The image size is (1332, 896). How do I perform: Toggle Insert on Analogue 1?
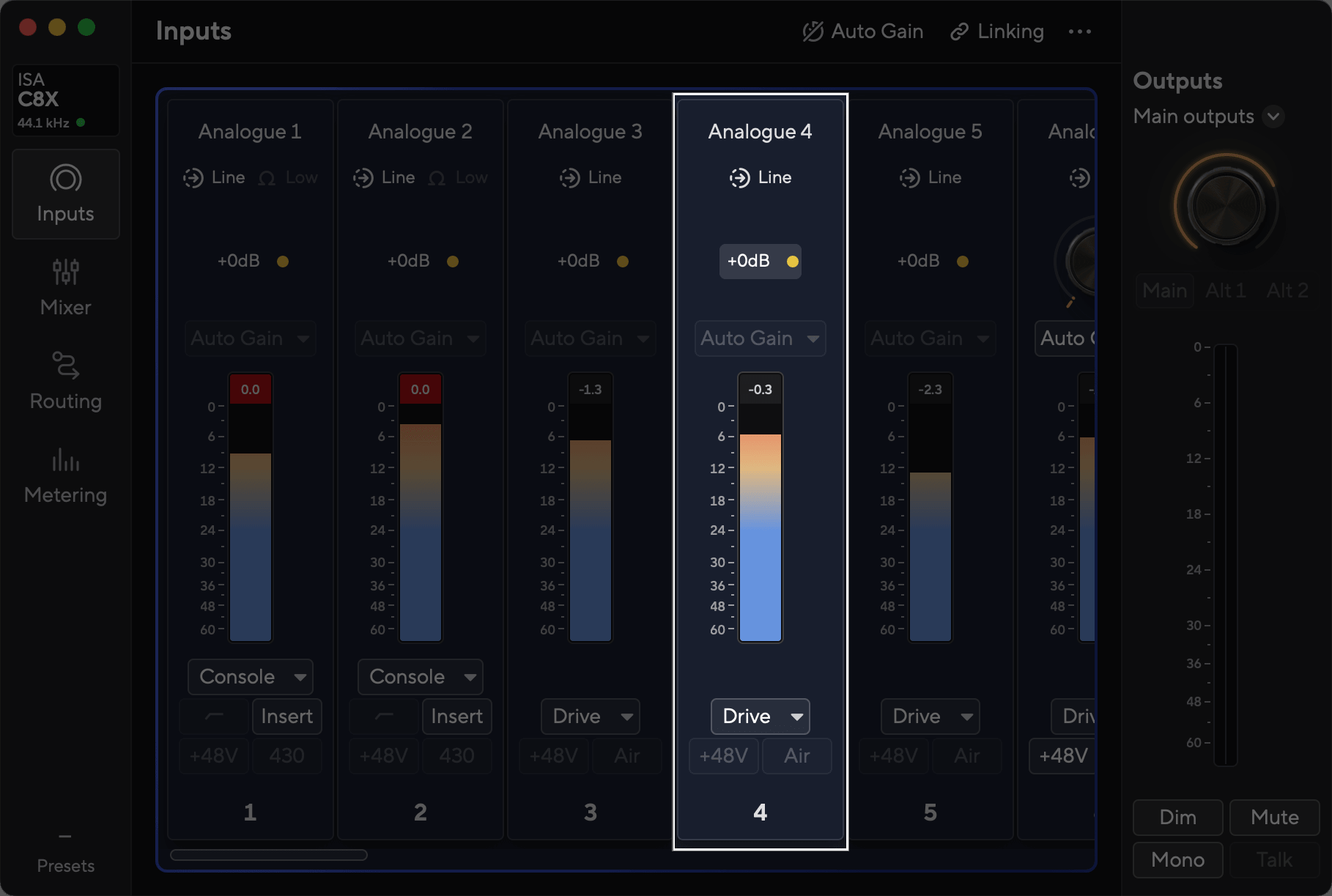[286, 716]
